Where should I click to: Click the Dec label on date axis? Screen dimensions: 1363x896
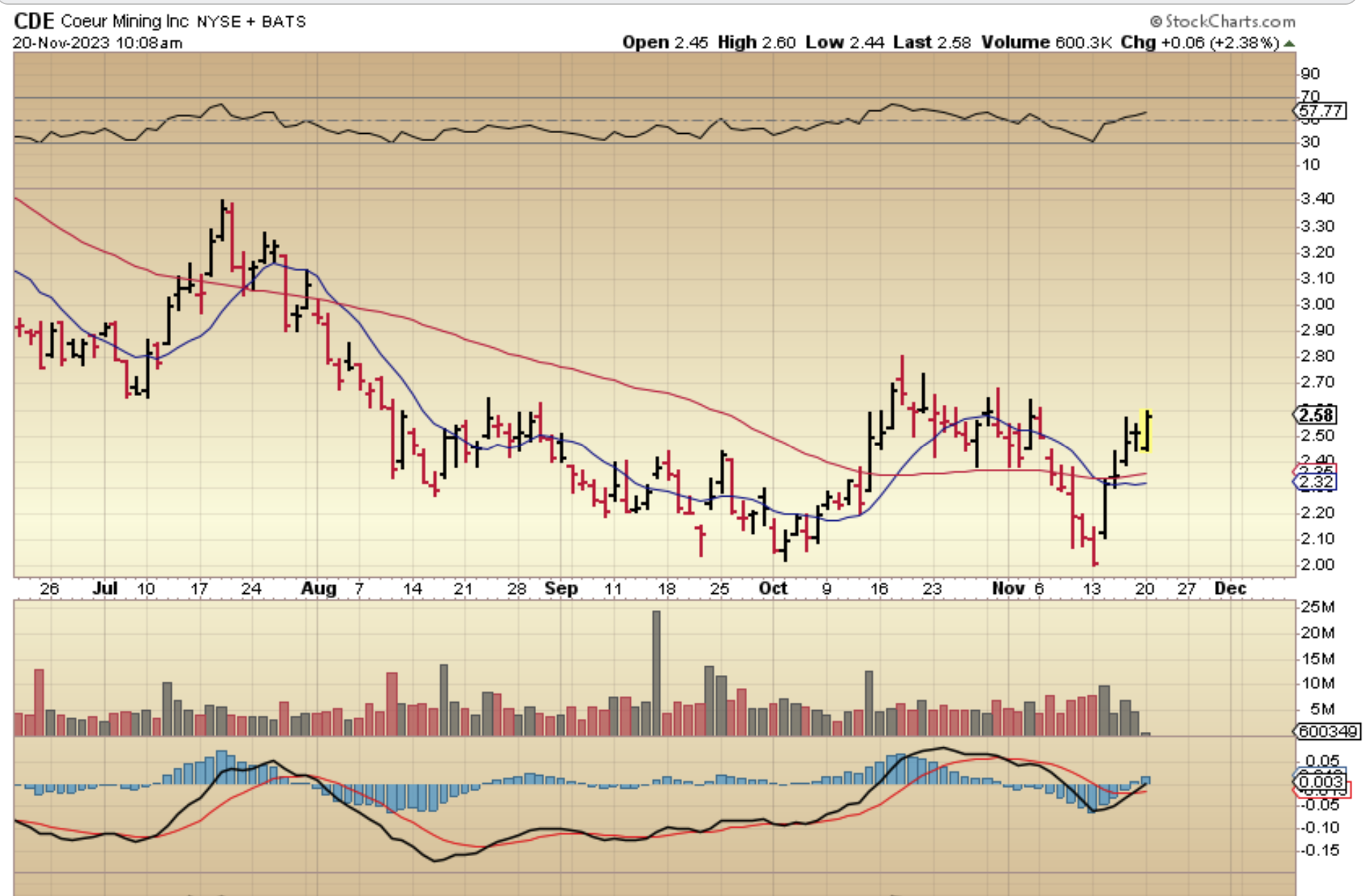tap(1230, 589)
